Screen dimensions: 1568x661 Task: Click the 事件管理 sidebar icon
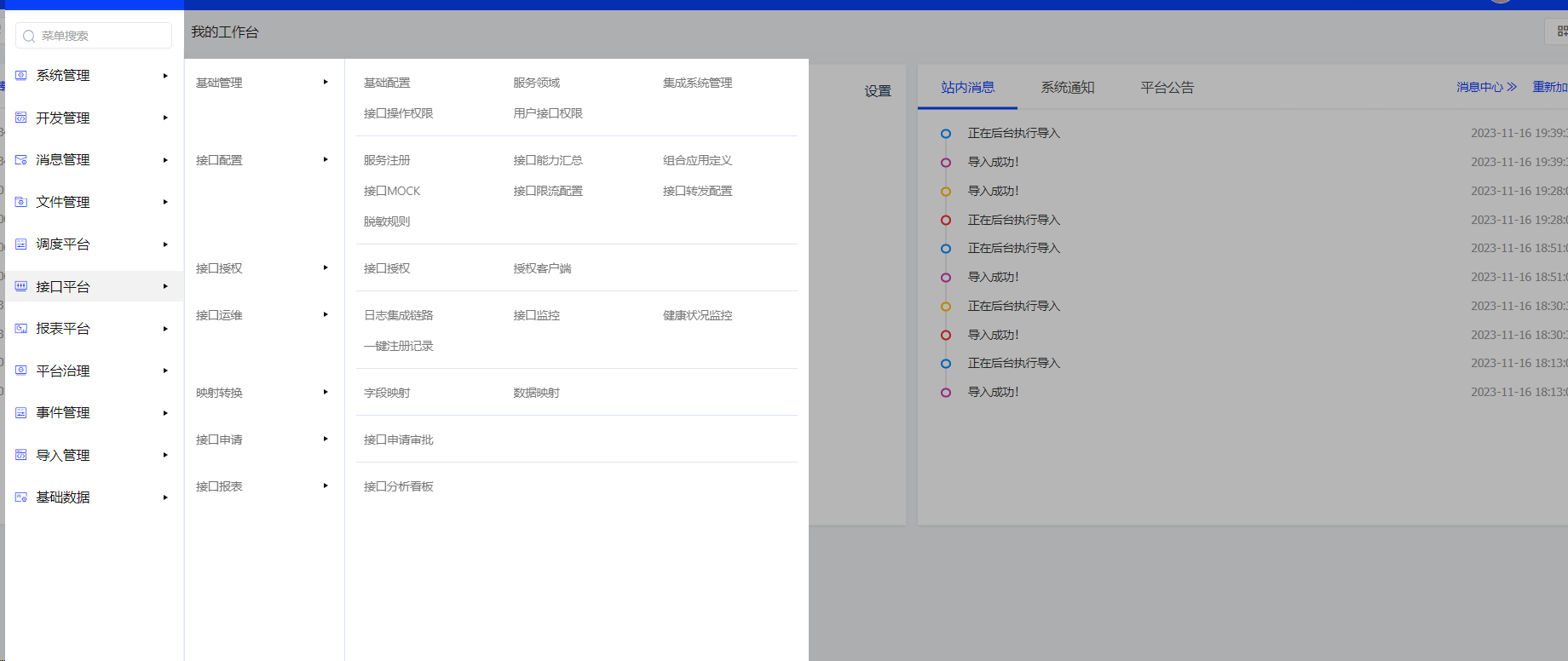coord(21,412)
